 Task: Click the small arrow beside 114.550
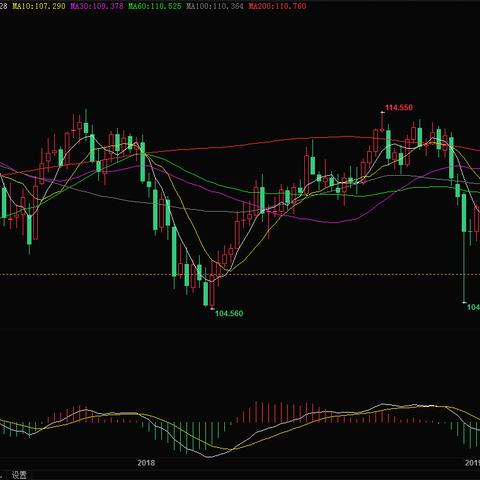click(382, 112)
